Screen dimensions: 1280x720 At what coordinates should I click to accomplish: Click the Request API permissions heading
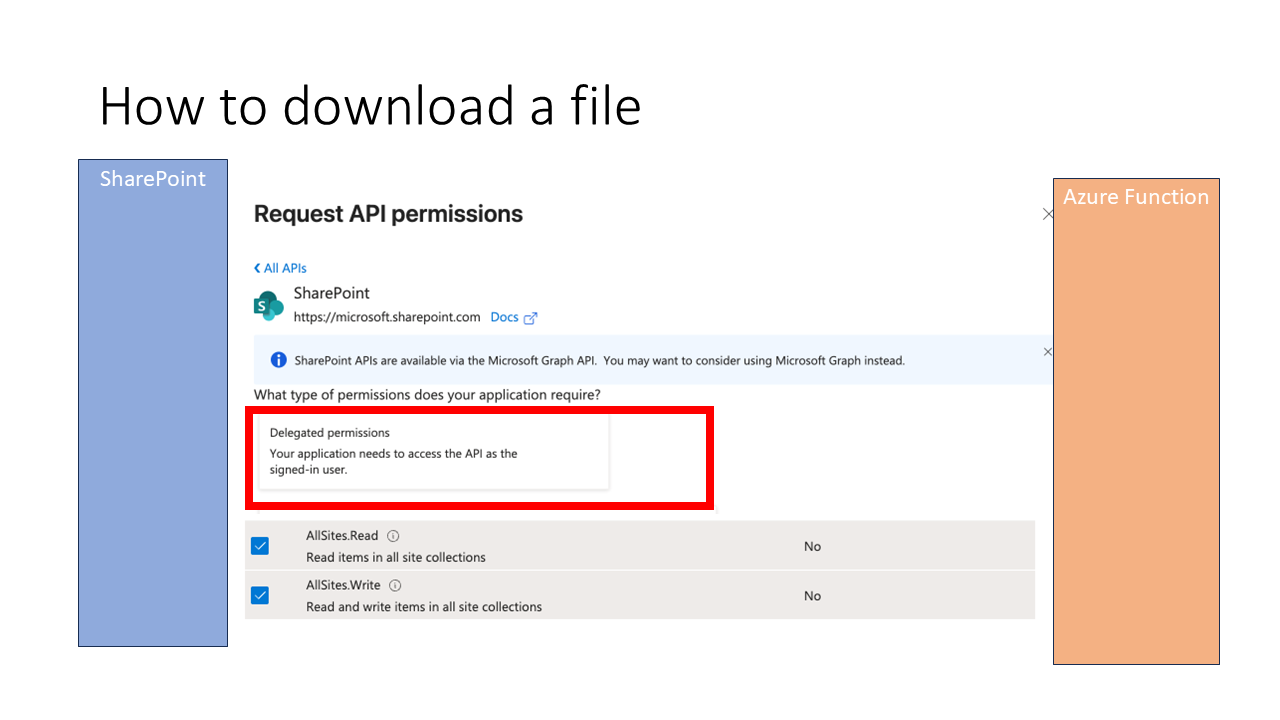(388, 214)
